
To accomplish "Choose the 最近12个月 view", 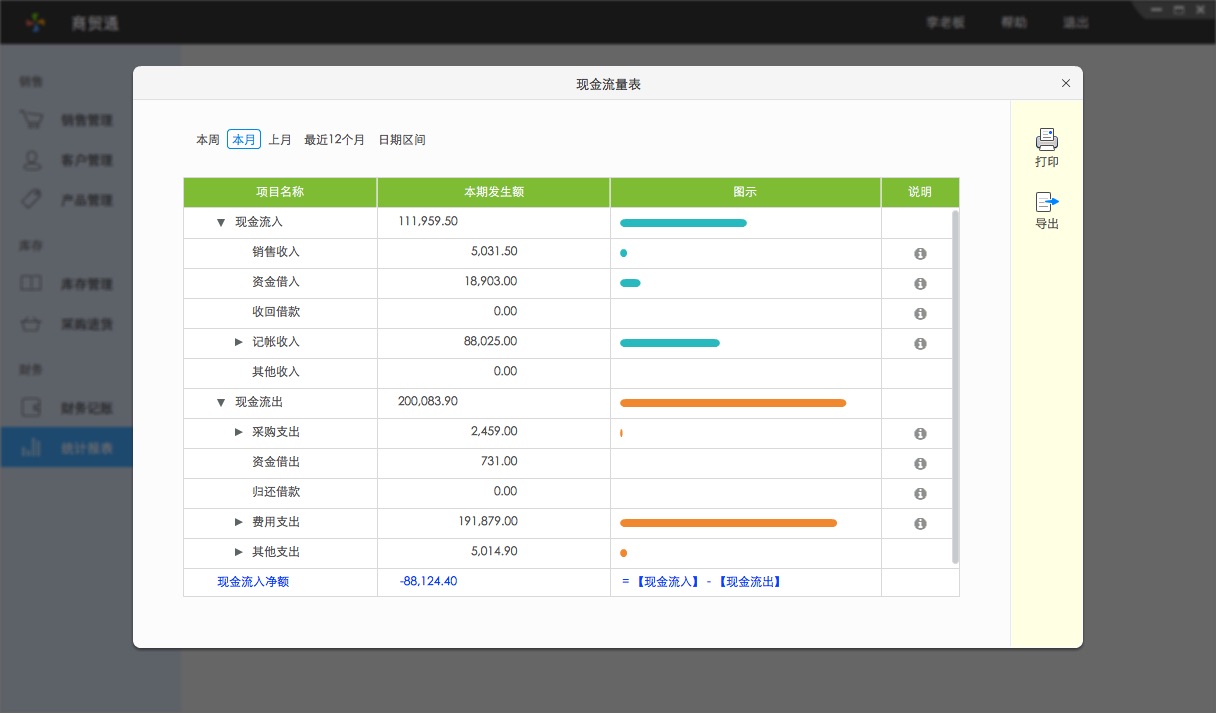I will pyautogui.click(x=332, y=139).
